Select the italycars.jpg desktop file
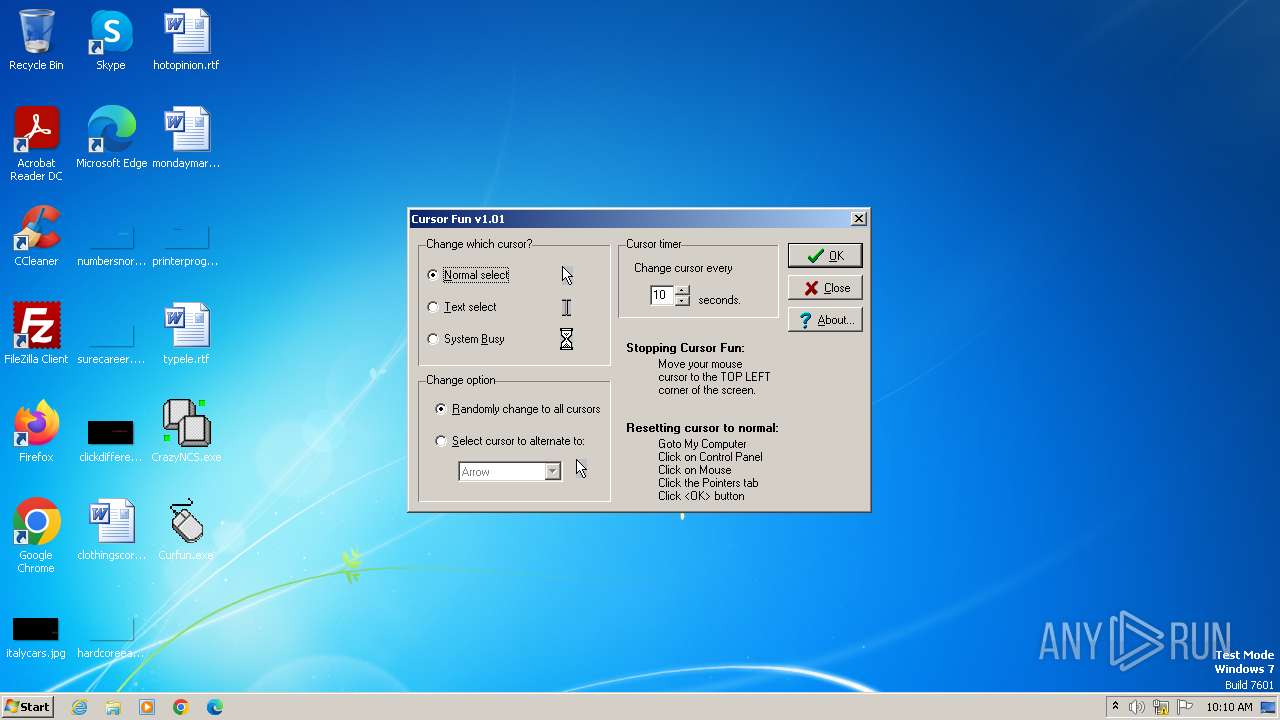This screenshot has width=1280, height=720. point(36,637)
